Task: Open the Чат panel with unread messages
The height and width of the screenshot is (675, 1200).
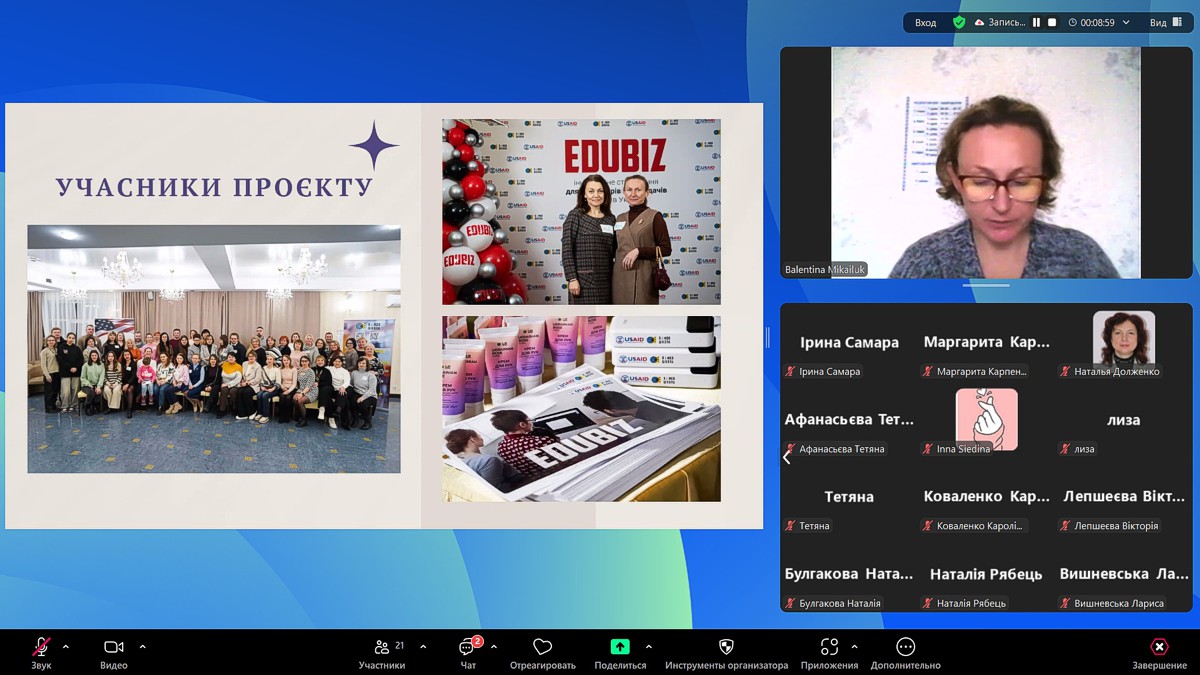Action: click(468, 653)
